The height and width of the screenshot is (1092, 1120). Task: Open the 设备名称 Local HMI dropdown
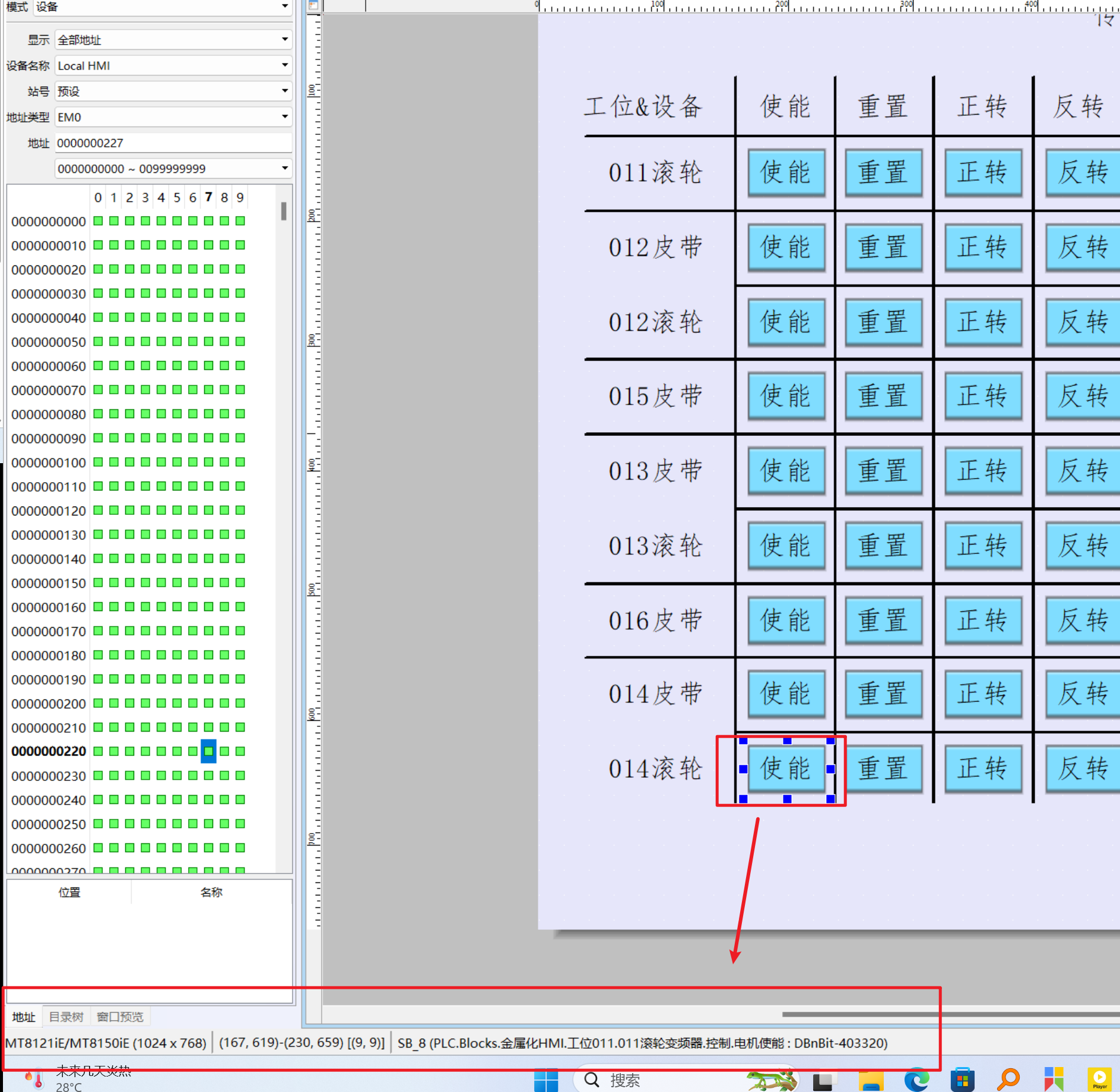[x=285, y=65]
